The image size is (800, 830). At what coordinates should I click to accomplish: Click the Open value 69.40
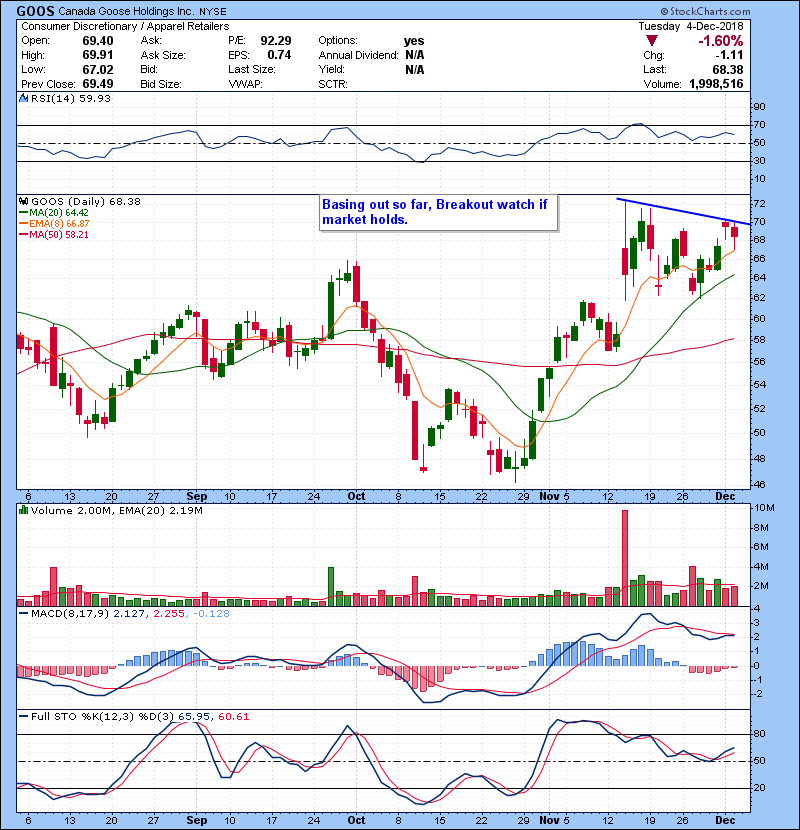tap(98, 41)
